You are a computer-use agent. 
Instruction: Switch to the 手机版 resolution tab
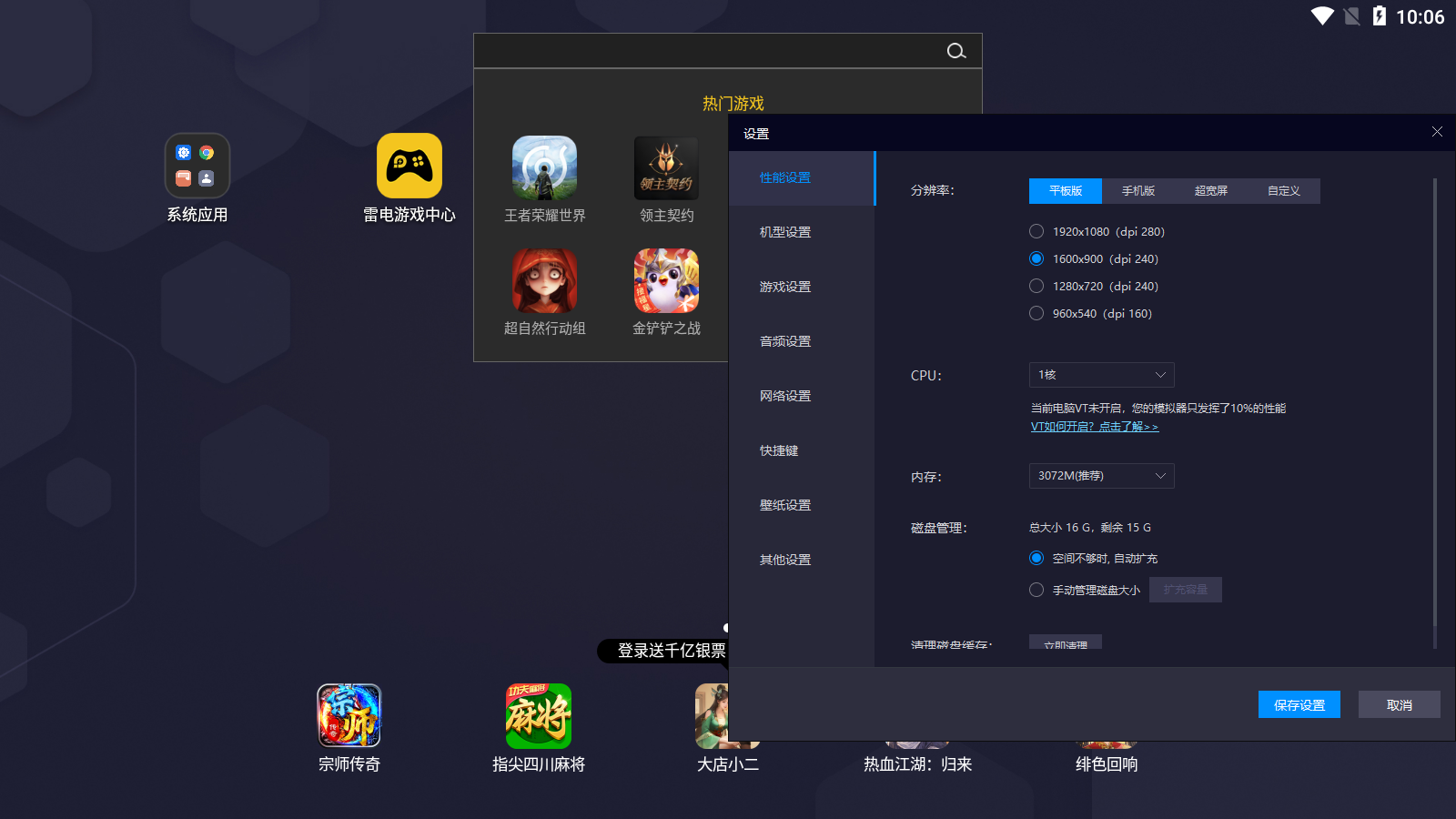pos(1138,191)
